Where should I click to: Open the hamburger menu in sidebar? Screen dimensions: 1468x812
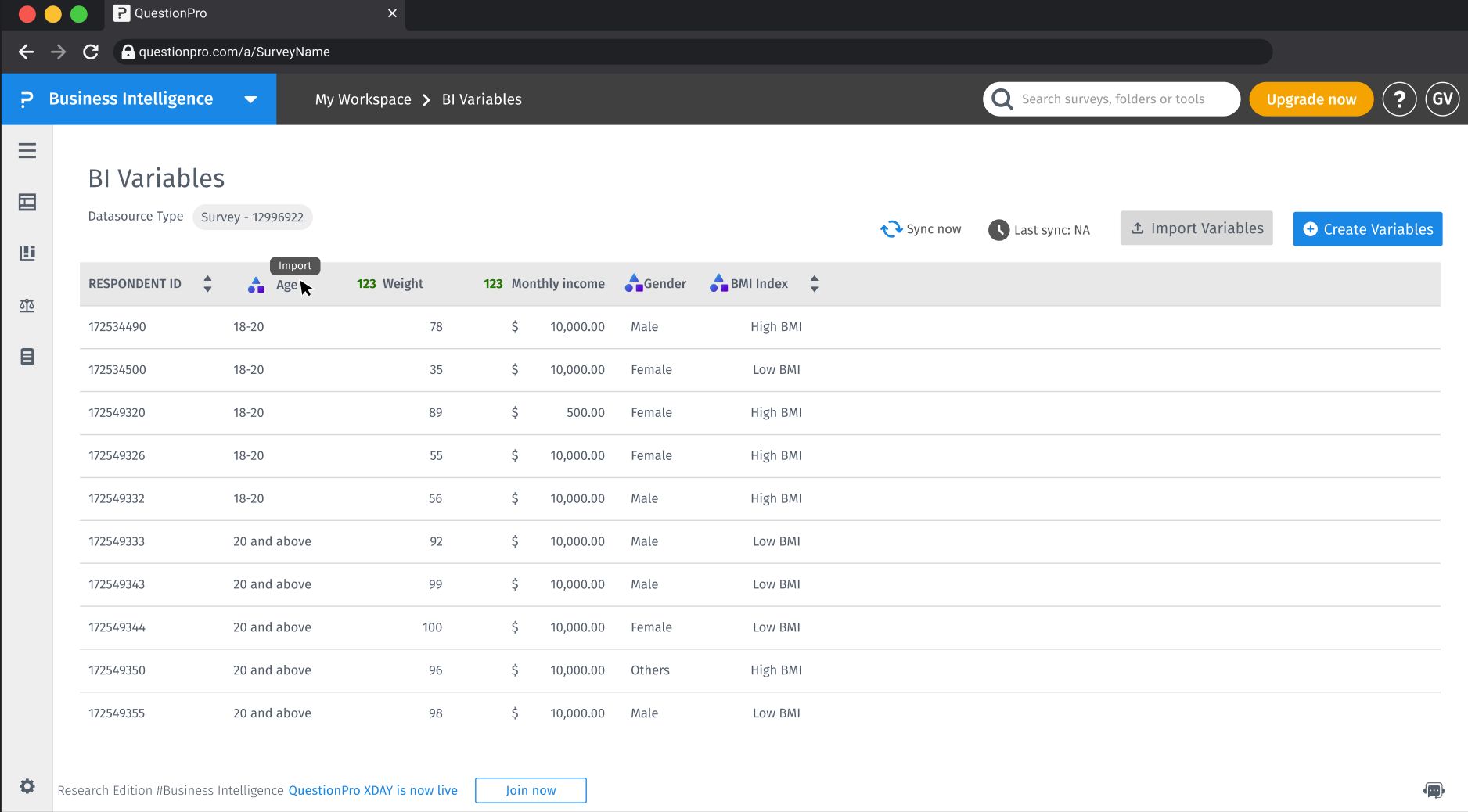click(27, 151)
